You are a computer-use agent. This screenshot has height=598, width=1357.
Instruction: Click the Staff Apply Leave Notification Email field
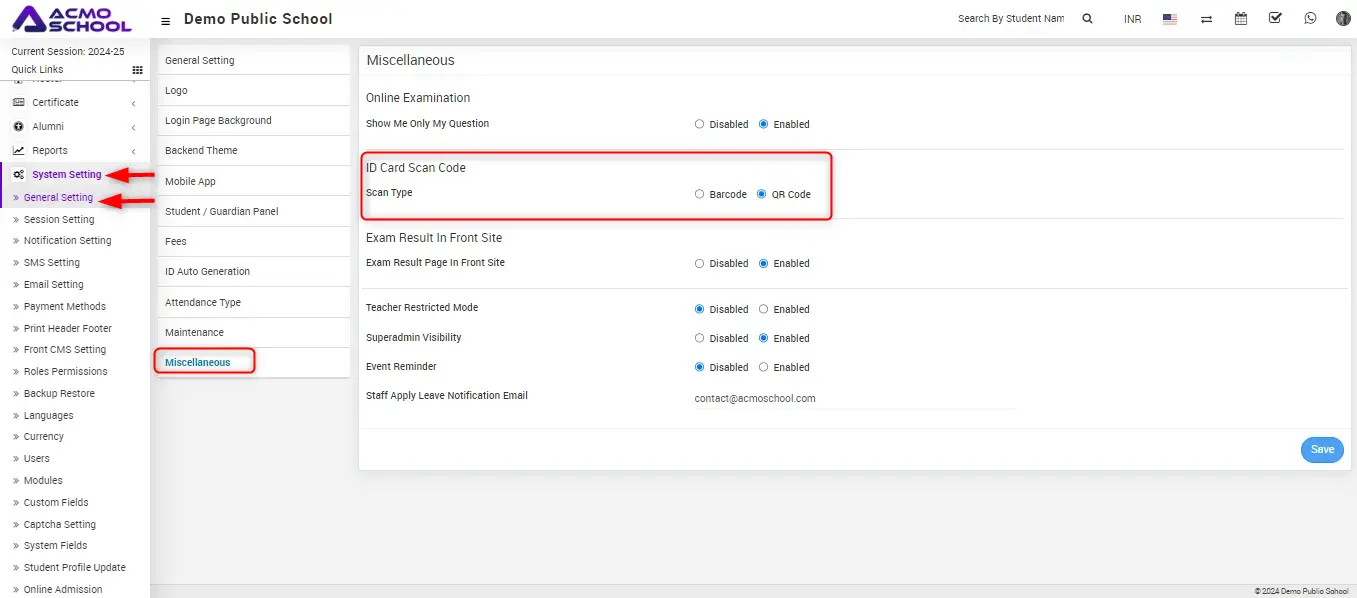[854, 398]
